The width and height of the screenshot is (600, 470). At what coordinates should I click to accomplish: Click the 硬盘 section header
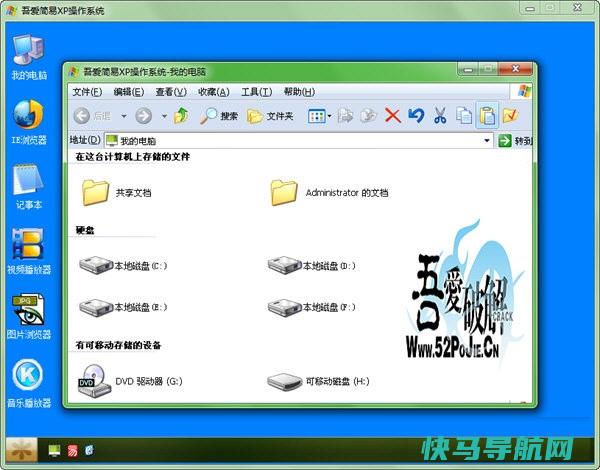coord(85,230)
